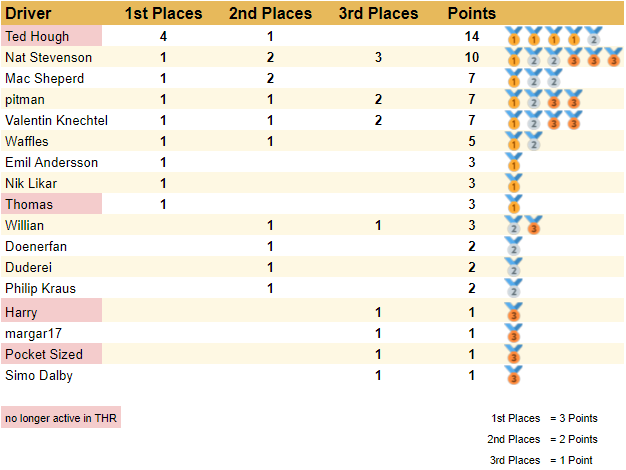626x470 pixels.
Task: Click the gold medal in Mac Sheperd's row
Action: pos(514,80)
